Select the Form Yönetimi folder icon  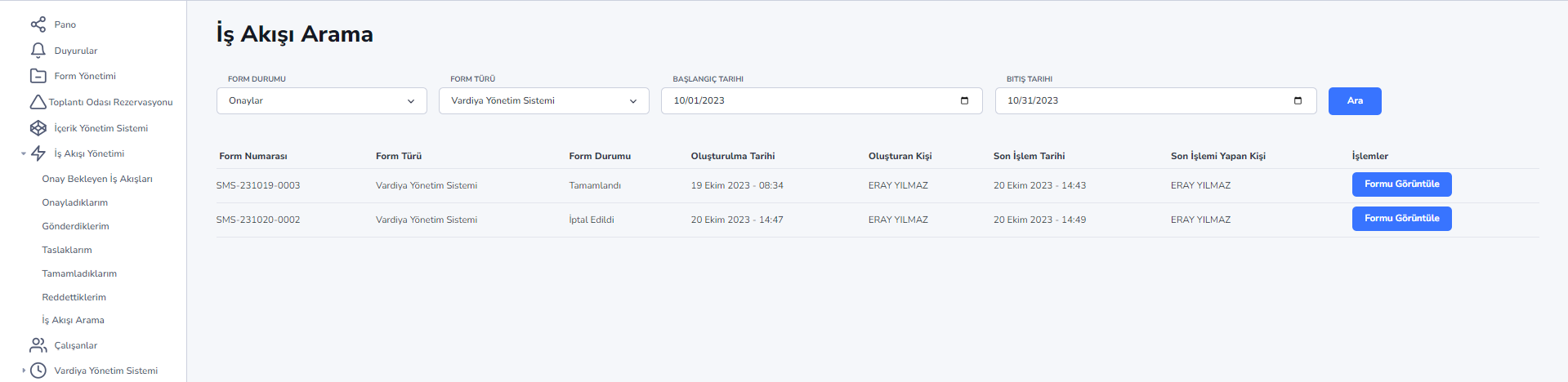pyautogui.click(x=38, y=76)
